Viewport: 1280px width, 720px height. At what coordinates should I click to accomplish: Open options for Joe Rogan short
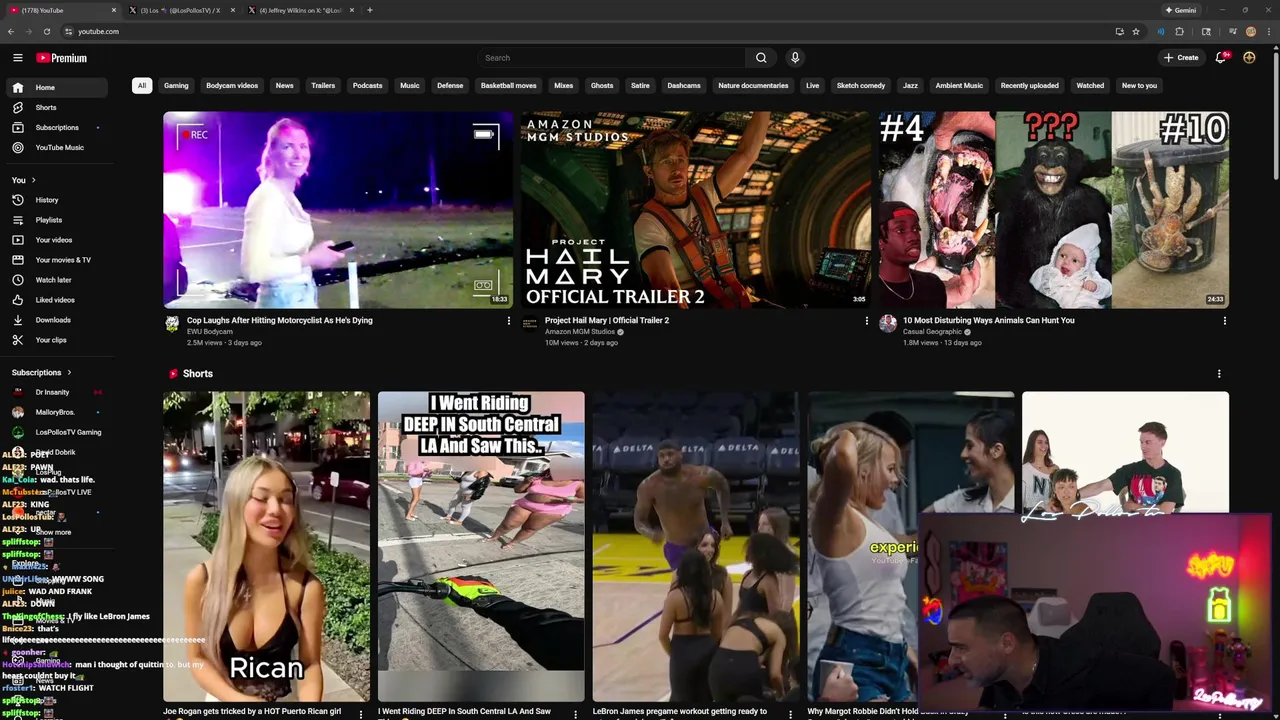[361, 713]
